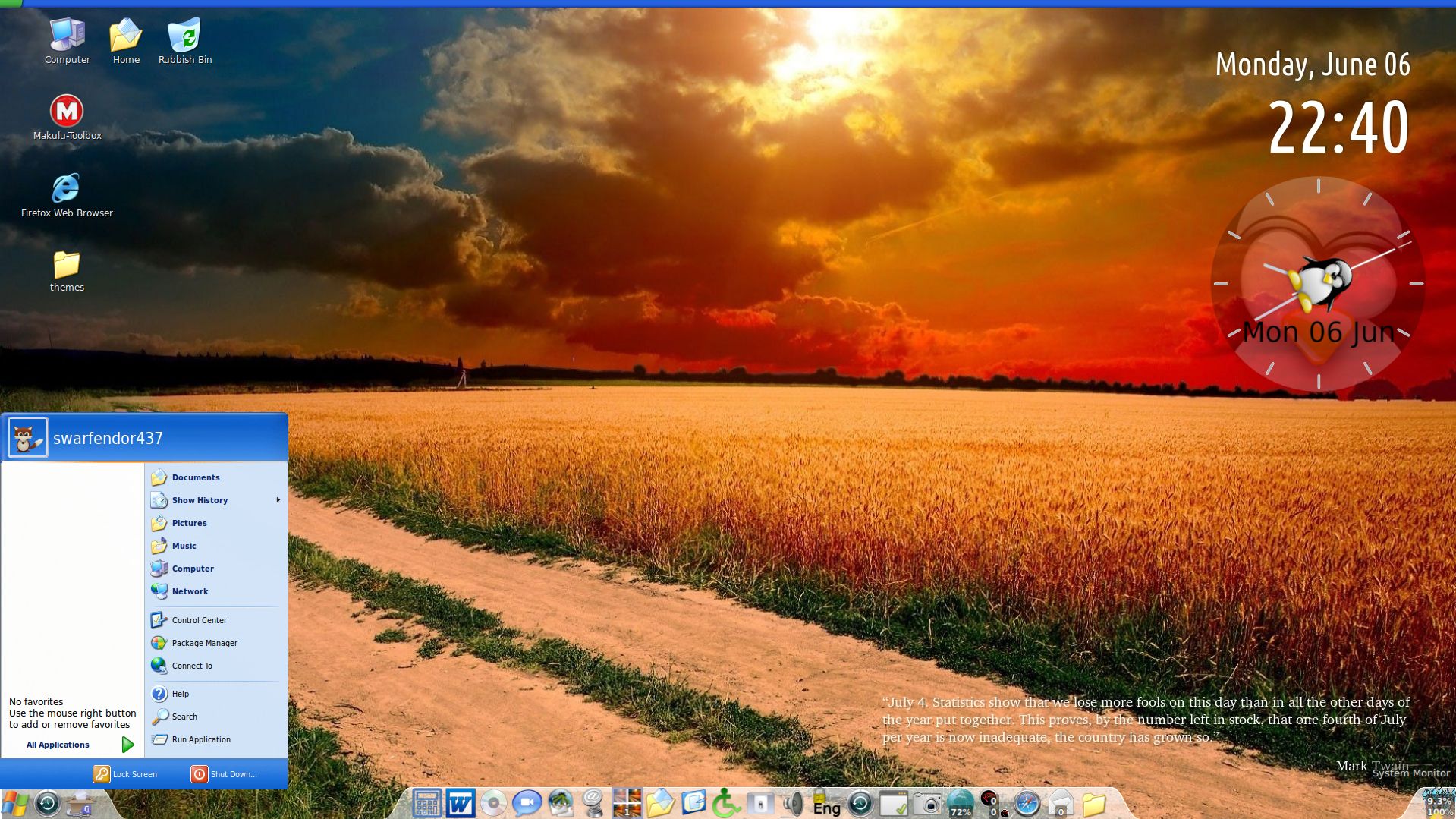The width and height of the screenshot is (1456, 819).
Task: Open the screenshot camera tool in dock
Action: pyautogui.click(x=926, y=803)
